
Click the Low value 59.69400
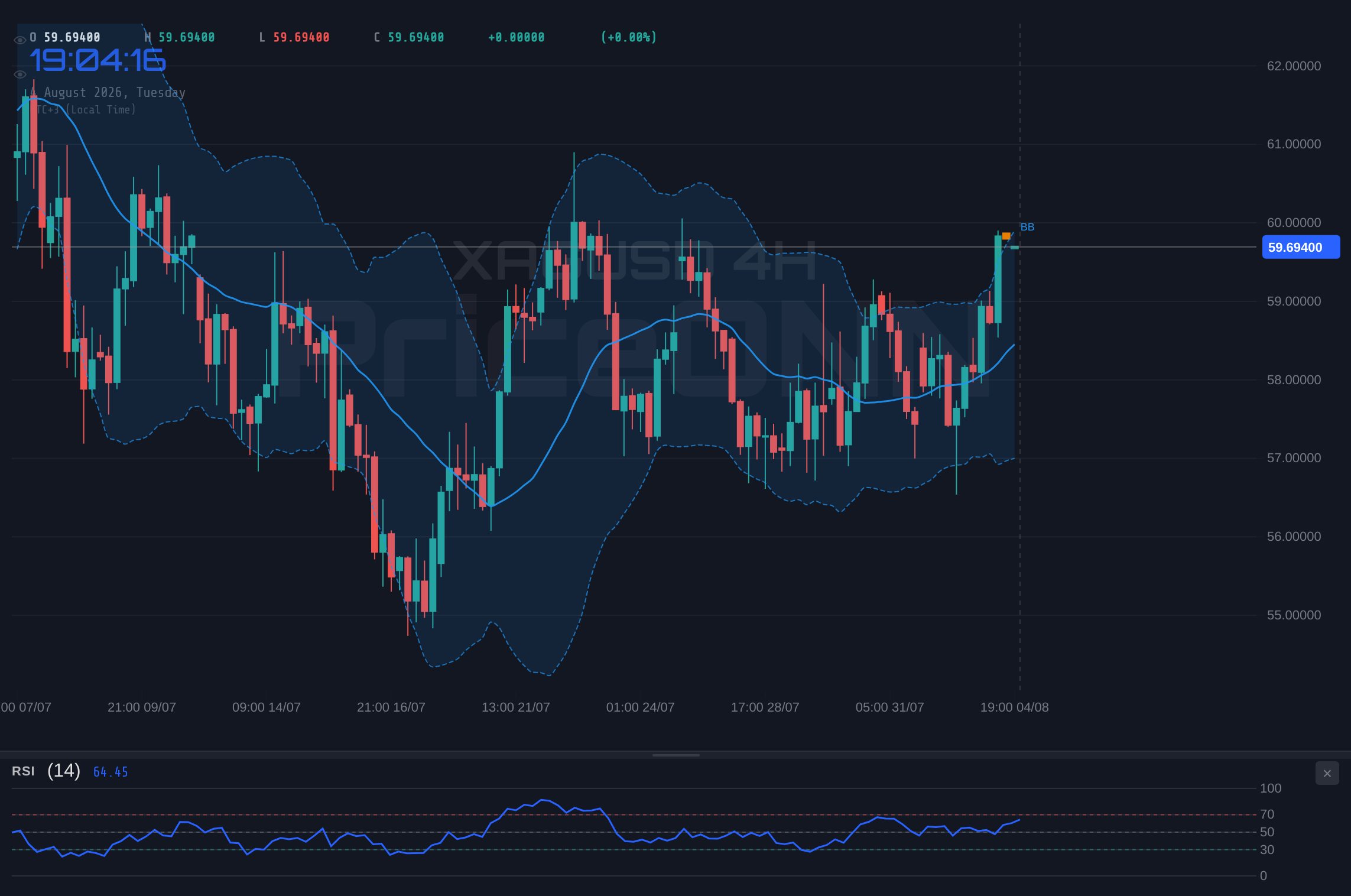coord(301,37)
